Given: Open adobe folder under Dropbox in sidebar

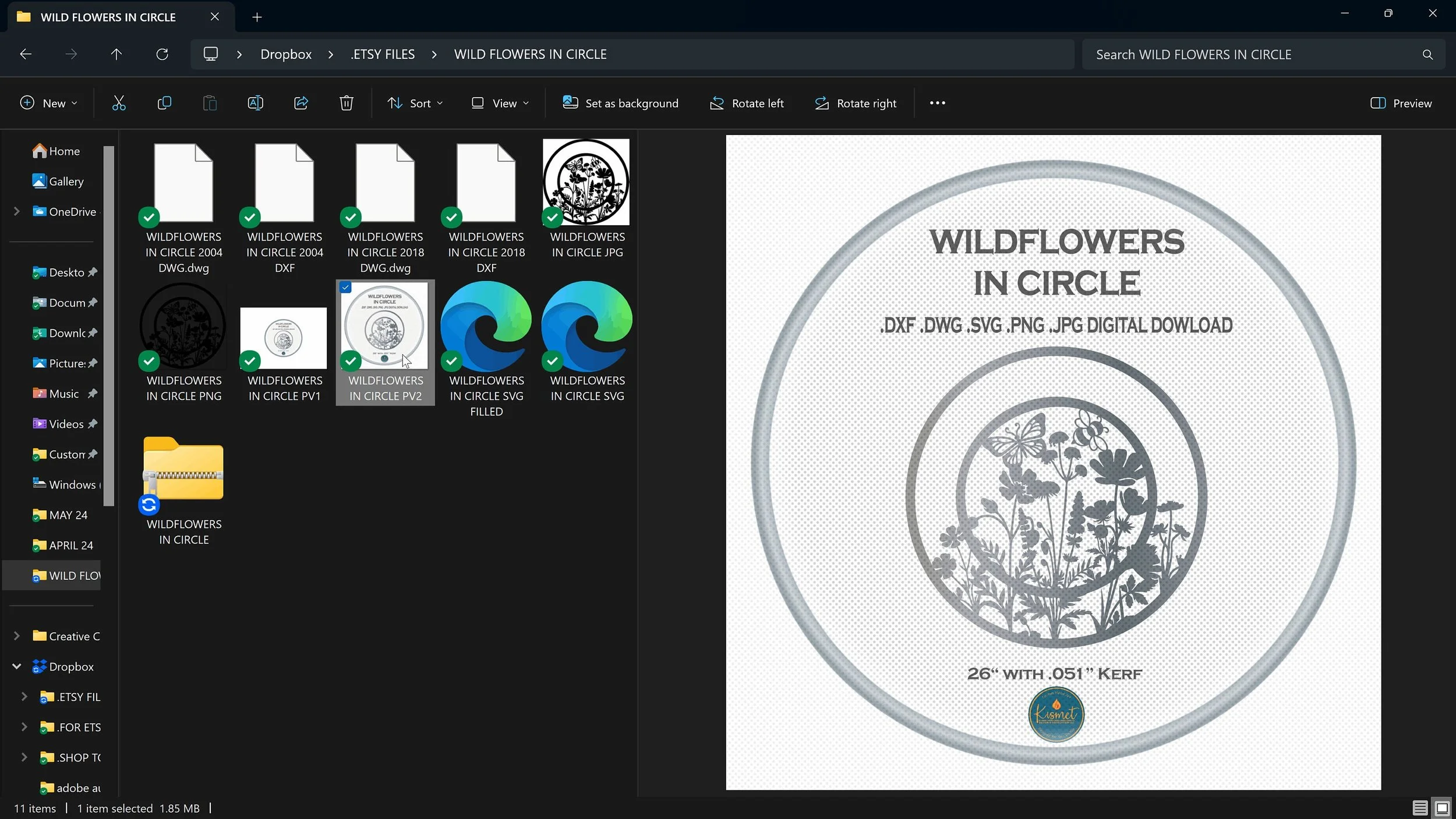Looking at the screenshot, I should 70,788.
